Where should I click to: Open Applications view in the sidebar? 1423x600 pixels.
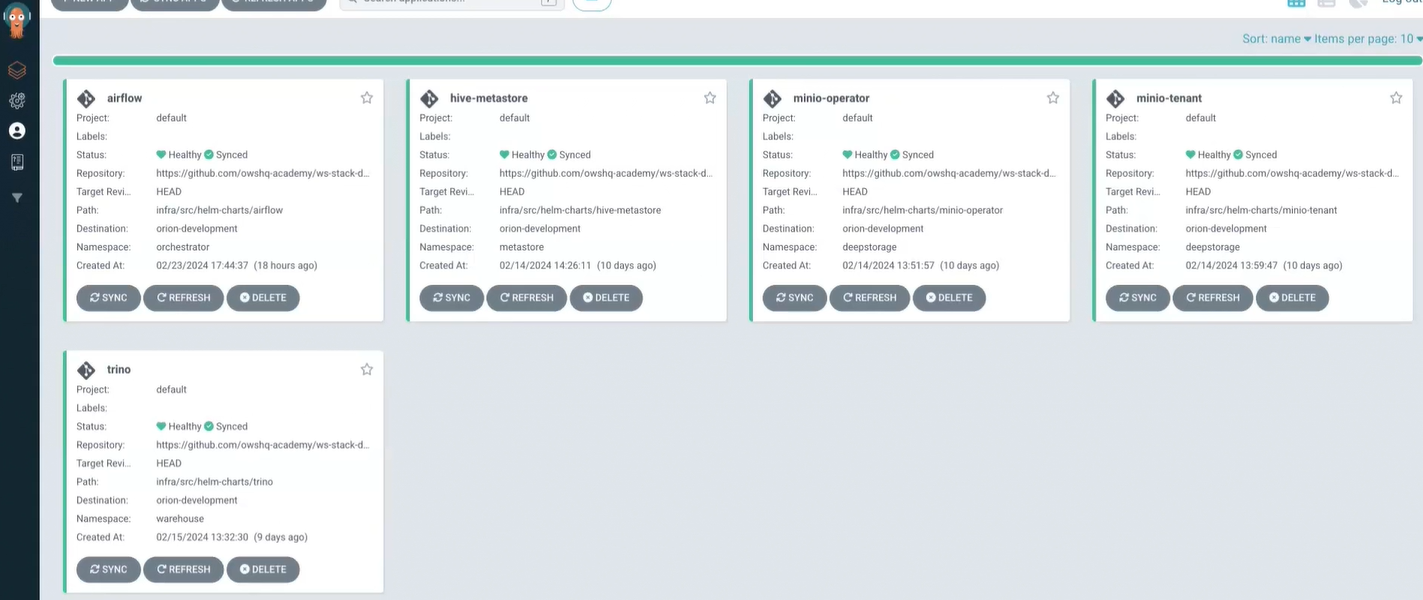pyautogui.click(x=17, y=71)
